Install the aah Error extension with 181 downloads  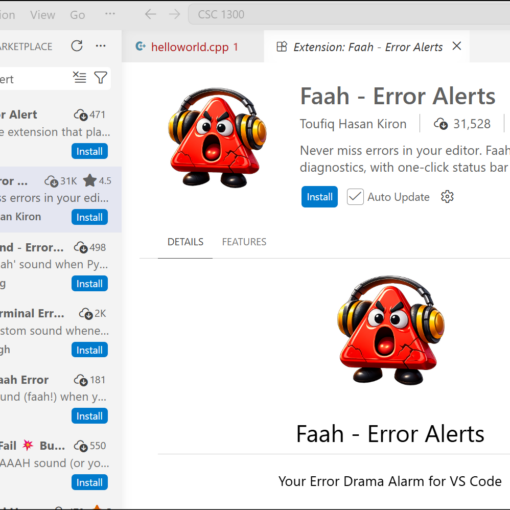click(89, 416)
